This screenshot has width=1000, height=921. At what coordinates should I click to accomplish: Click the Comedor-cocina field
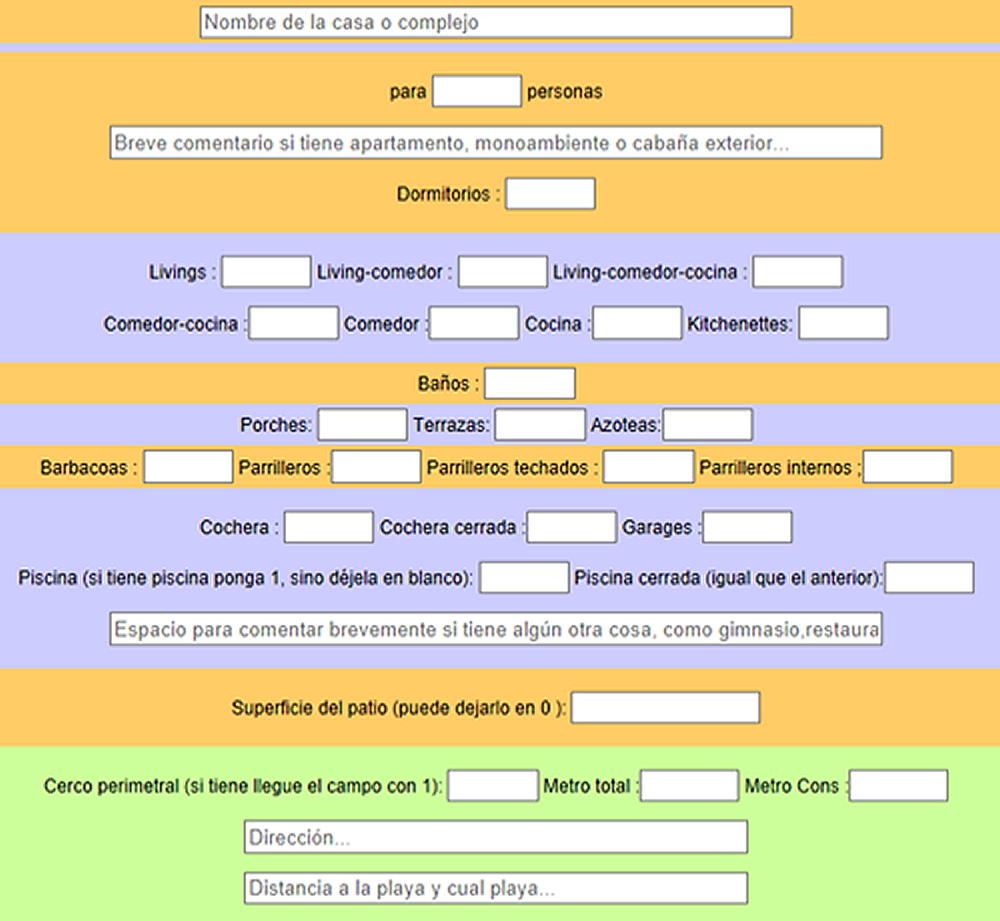pyautogui.click(x=294, y=324)
